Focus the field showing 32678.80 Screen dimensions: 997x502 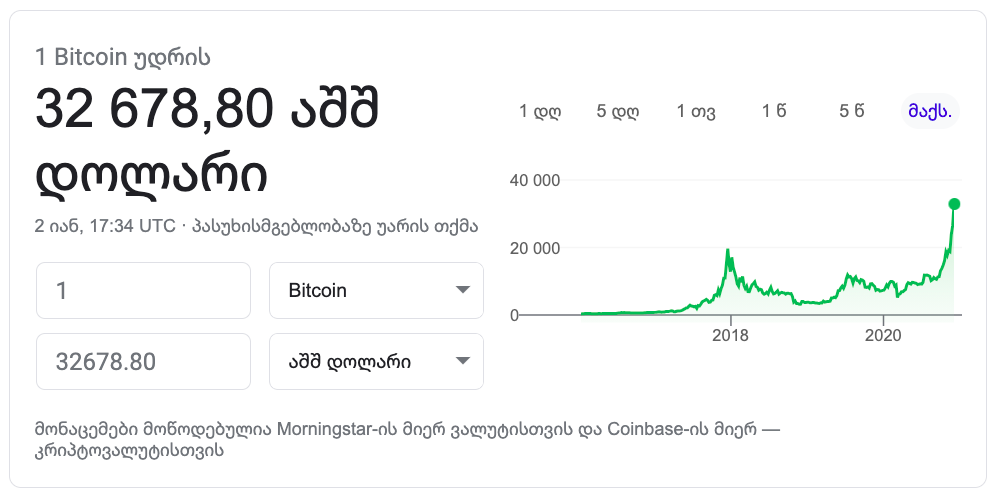coord(143,361)
